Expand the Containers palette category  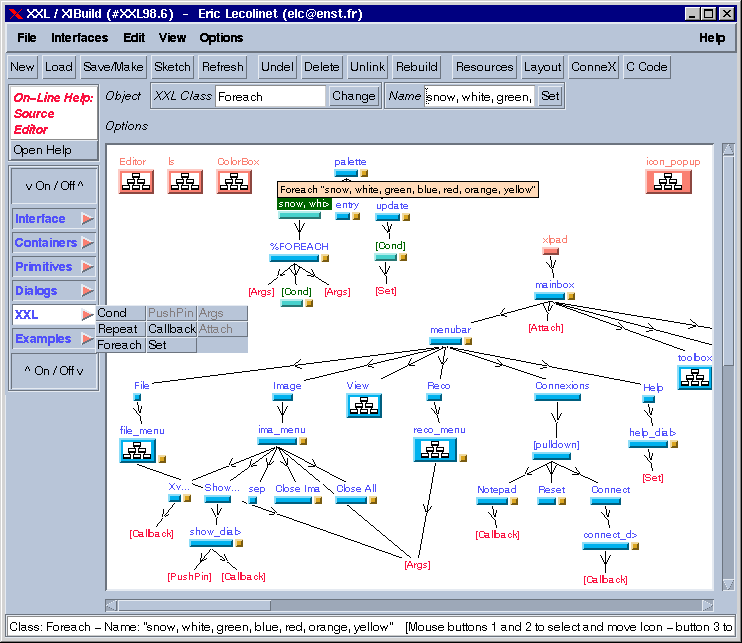[x=54, y=243]
